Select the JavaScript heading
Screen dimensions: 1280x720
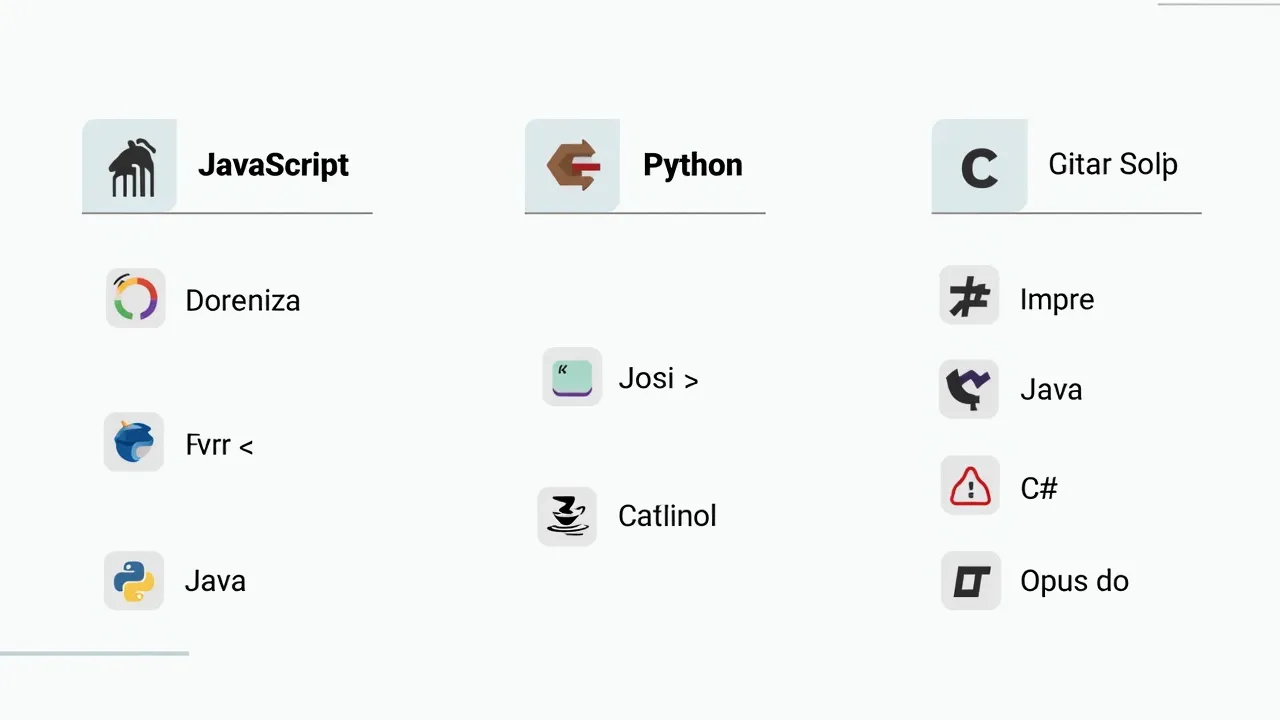[x=273, y=164]
